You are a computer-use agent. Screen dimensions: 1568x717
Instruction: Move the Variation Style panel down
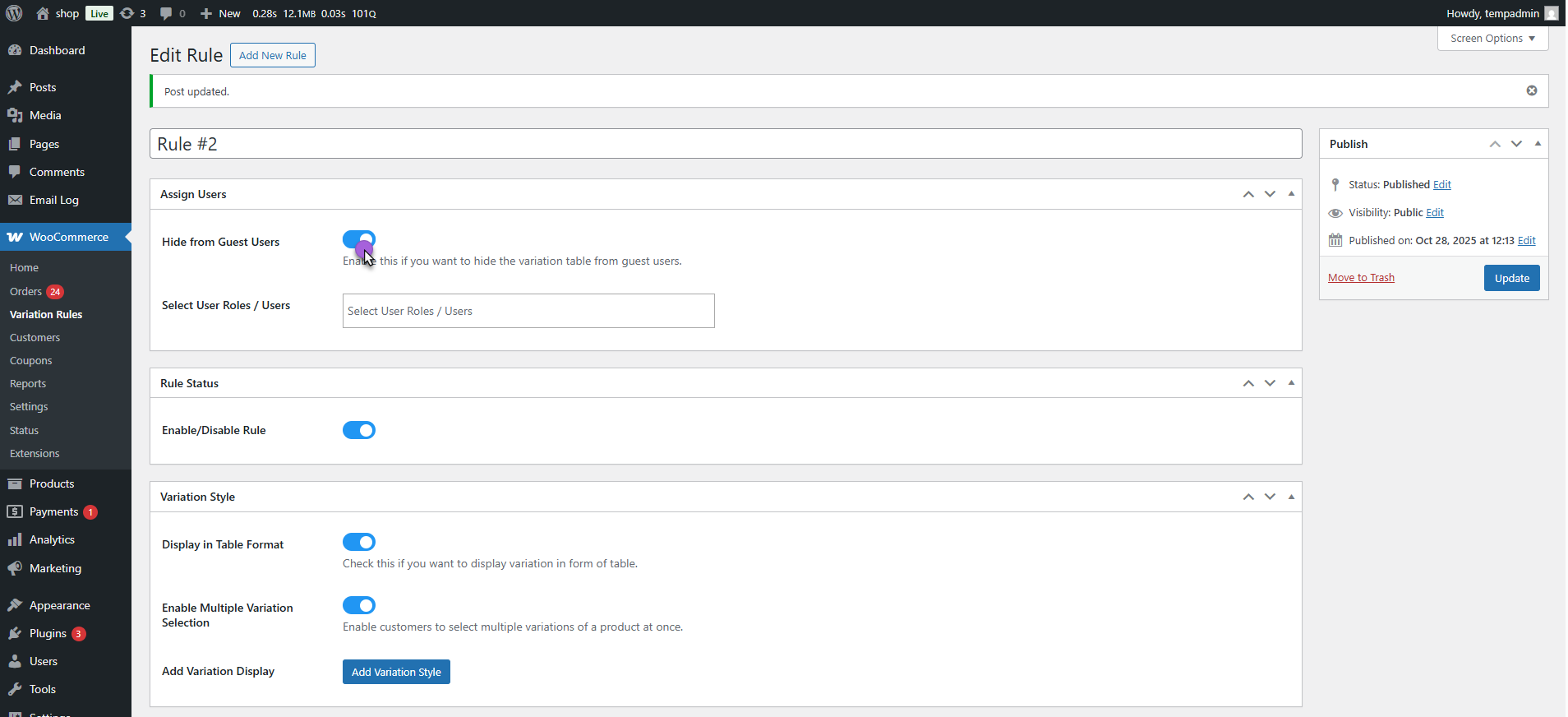tap(1270, 497)
